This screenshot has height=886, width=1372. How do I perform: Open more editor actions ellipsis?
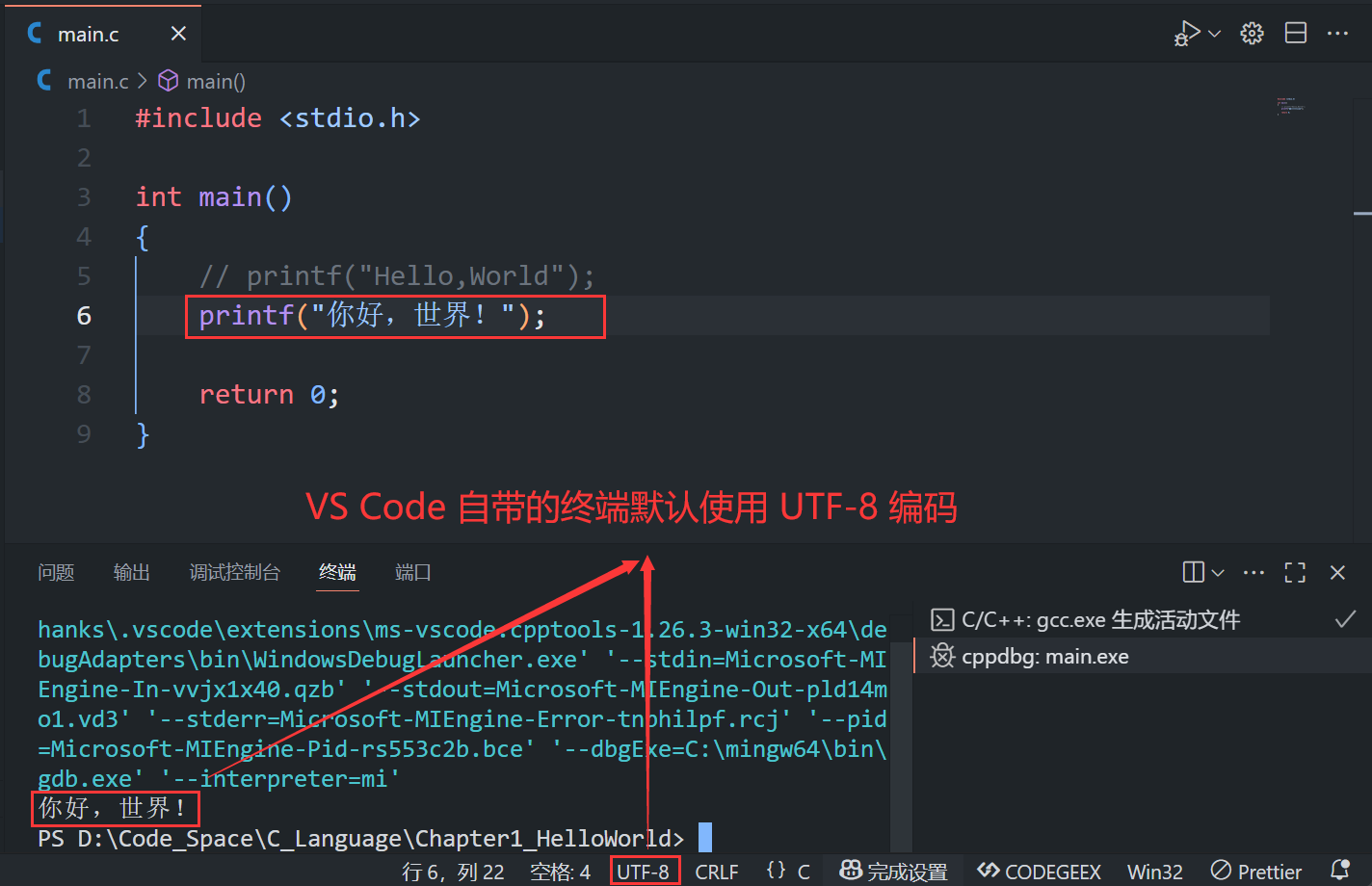coord(1338,32)
